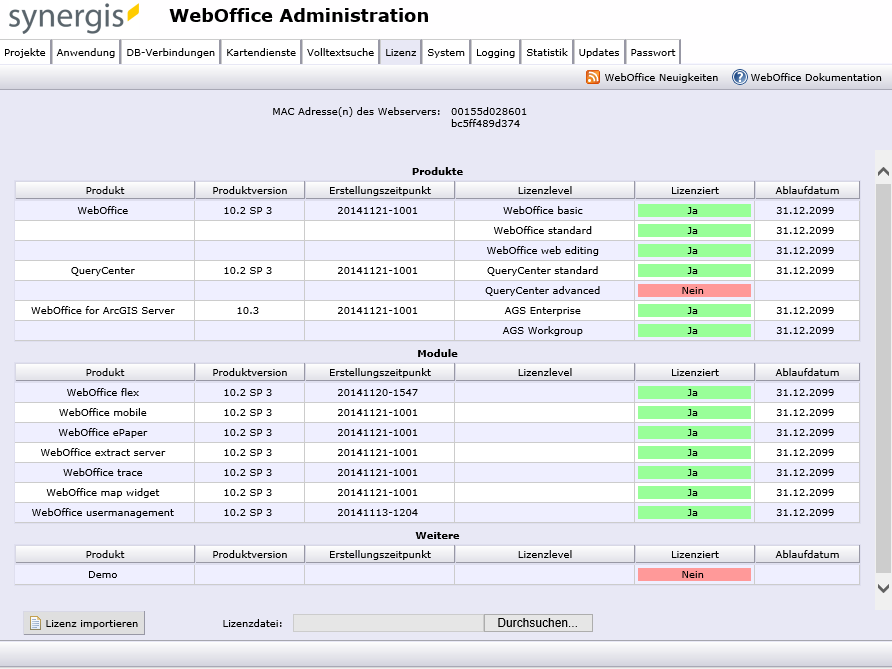Switch to the Projekte tab
Screen dimensions: 892x669
tap(25, 51)
